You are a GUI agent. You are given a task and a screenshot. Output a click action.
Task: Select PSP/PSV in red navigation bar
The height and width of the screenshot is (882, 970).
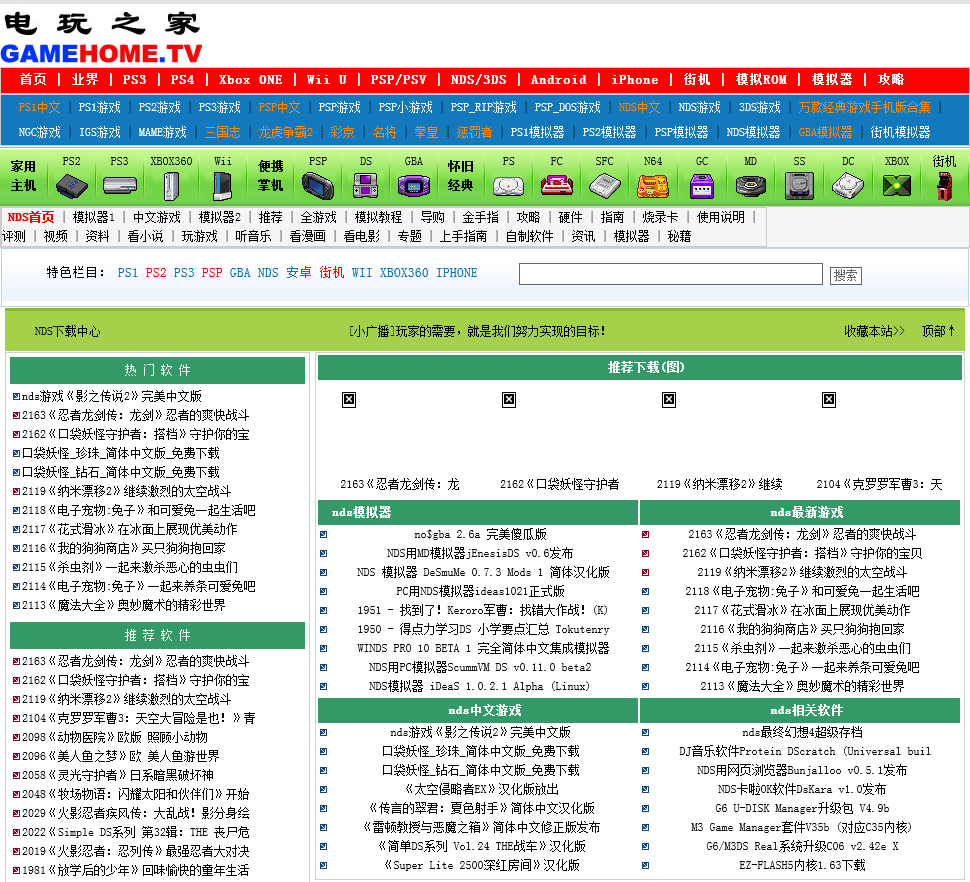[398, 80]
